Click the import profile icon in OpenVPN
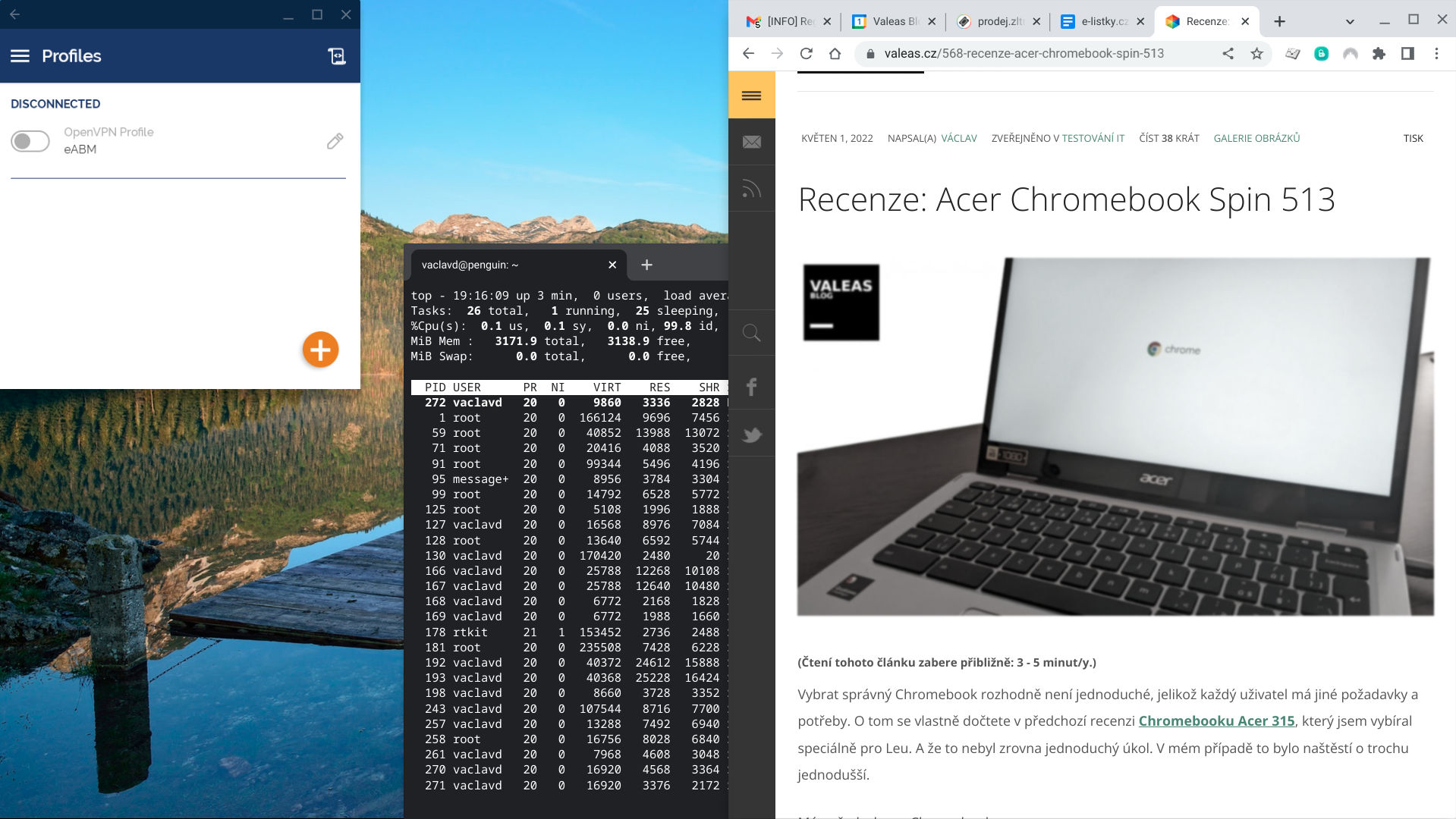Screen dimensions: 1456x819 [336, 56]
